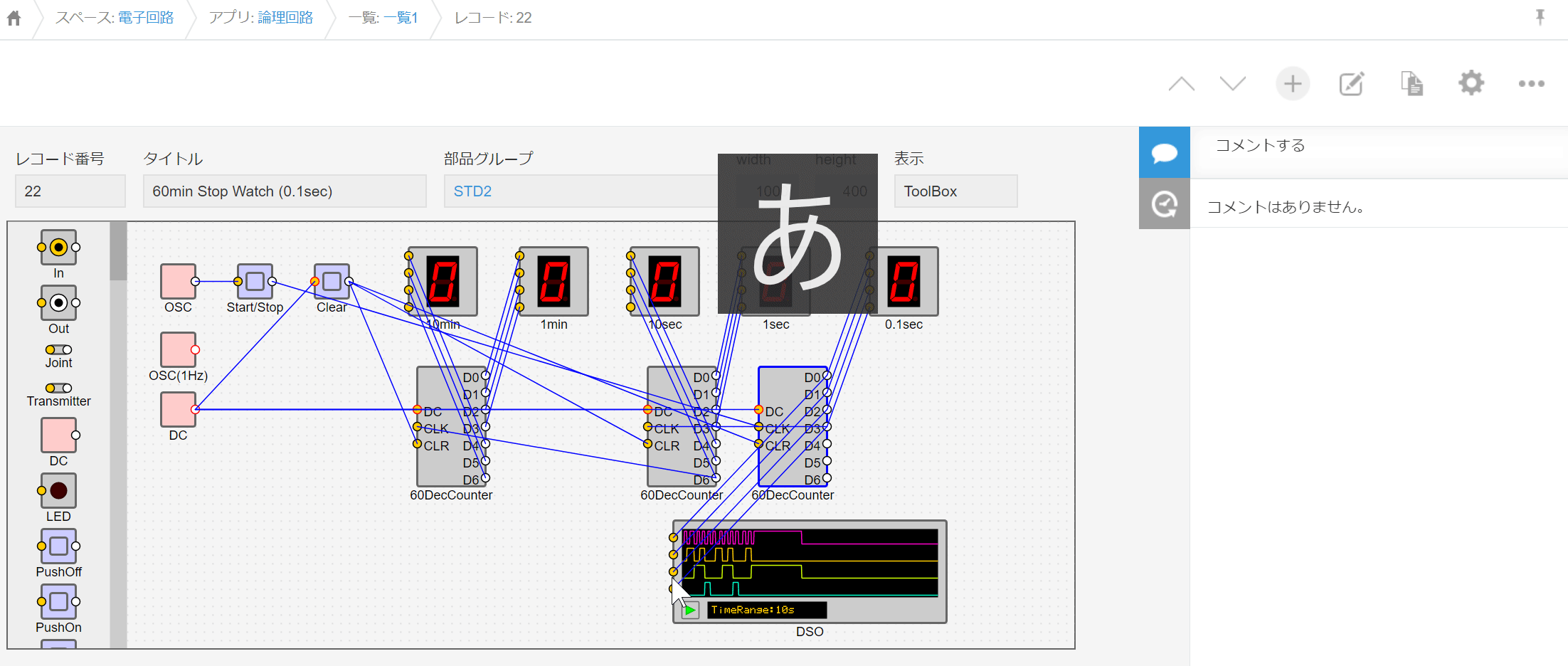Image resolution: width=1568 pixels, height=666 pixels.
Task: Click the コメントする comment input box
Action: 1379,146
